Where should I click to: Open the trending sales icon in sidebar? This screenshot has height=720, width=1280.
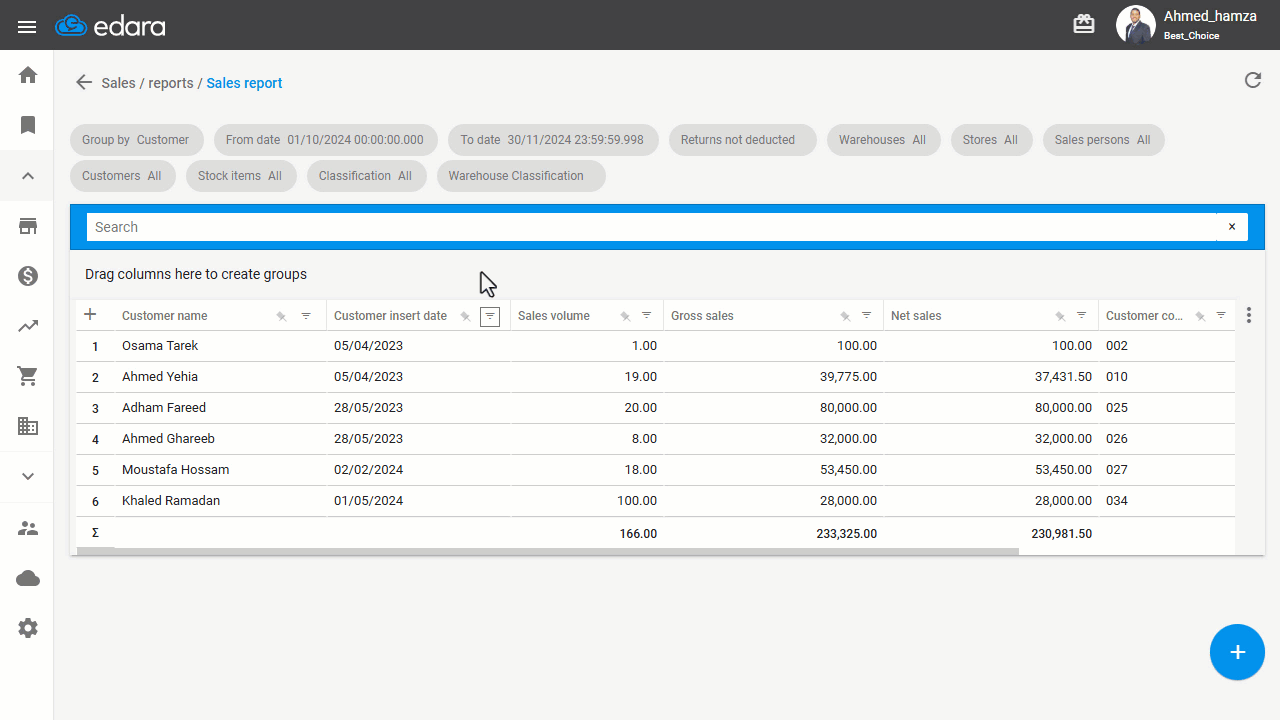click(x=28, y=326)
